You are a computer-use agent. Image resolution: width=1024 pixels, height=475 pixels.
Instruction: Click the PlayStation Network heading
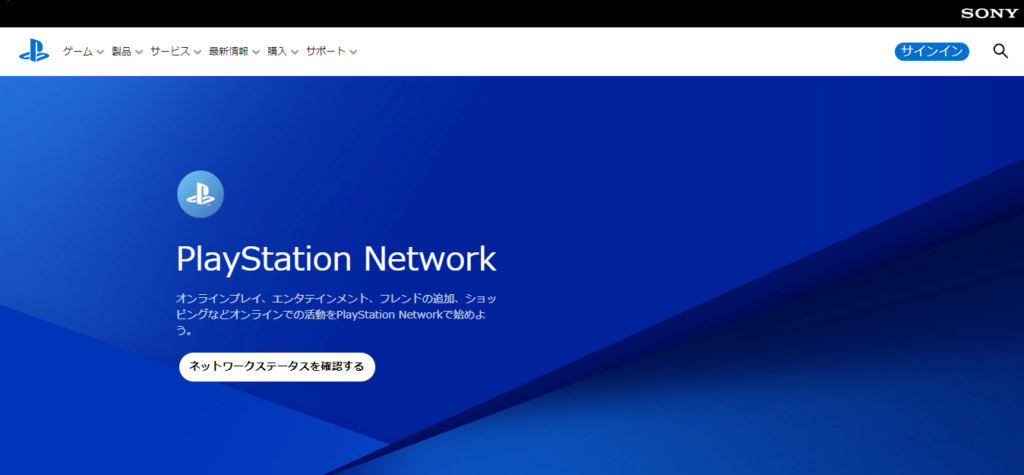coord(336,260)
